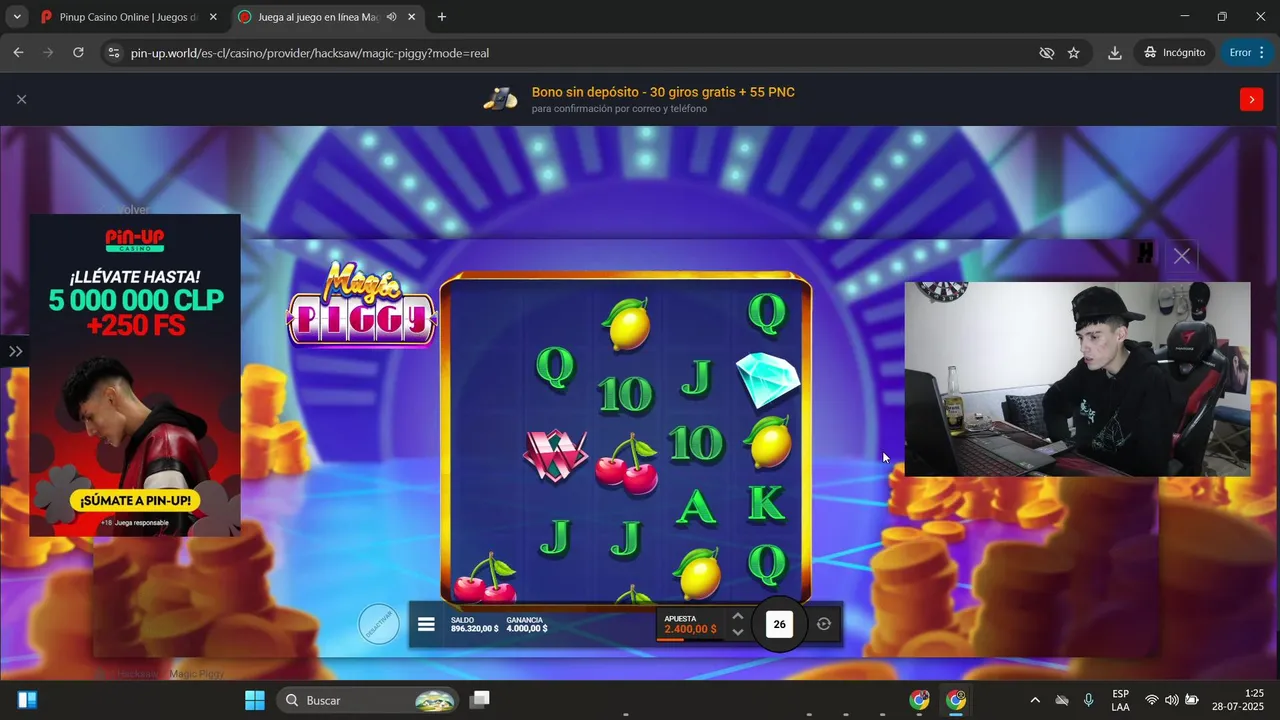Click the streamer webcam overlay
The height and width of the screenshot is (720, 1280).
coord(1077,379)
